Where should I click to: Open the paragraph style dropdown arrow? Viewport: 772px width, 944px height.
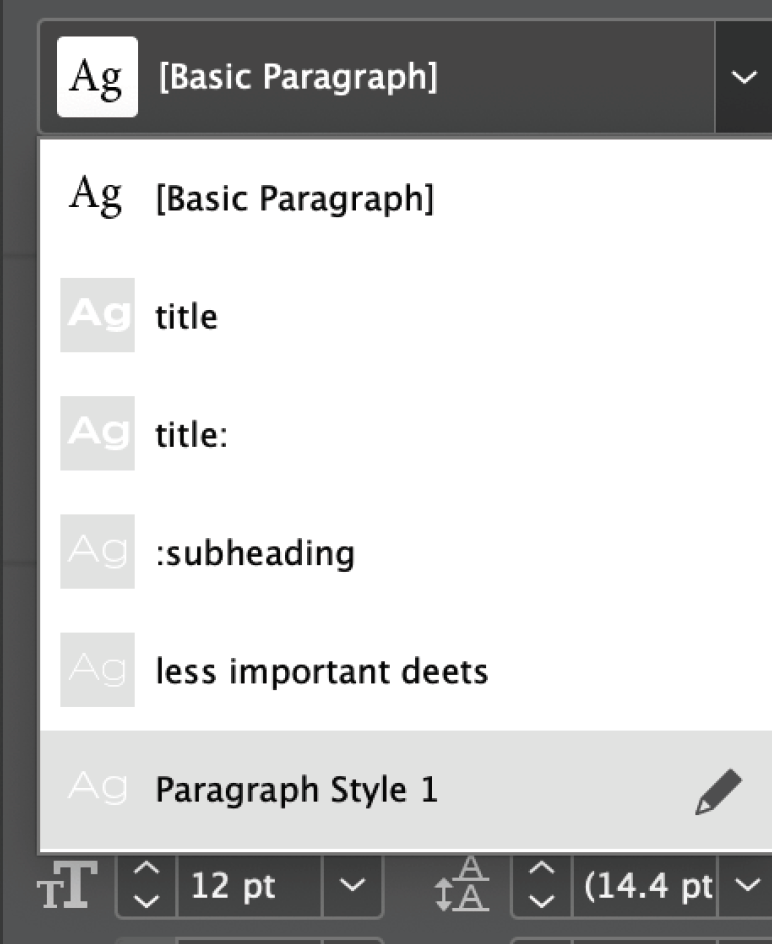[x=744, y=77]
